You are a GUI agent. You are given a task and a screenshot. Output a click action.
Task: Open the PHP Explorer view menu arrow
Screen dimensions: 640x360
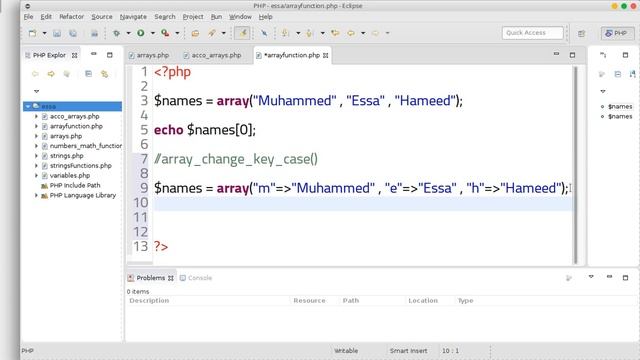pyautogui.click(x=36, y=91)
